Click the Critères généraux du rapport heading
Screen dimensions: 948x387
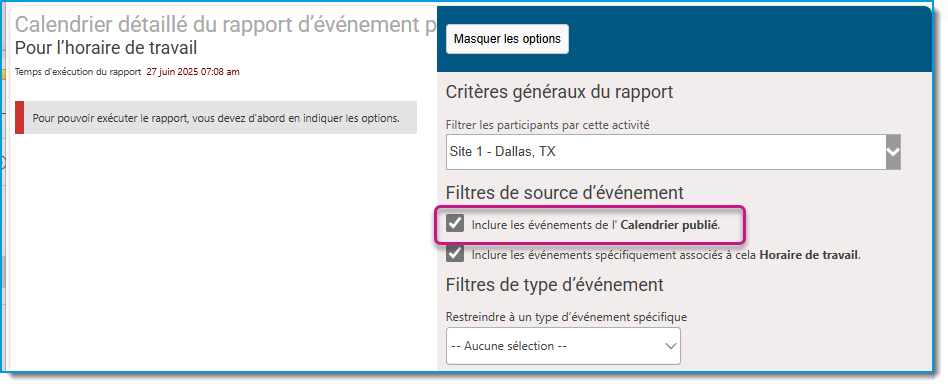pos(559,93)
